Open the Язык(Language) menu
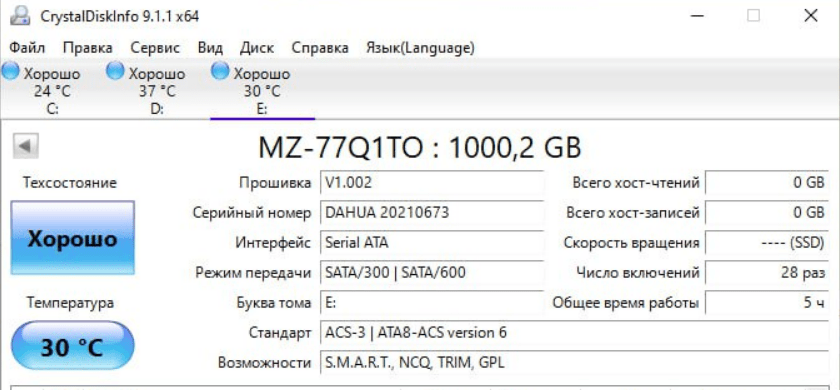This screenshot has height=390, width=840. tap(420, 48)
